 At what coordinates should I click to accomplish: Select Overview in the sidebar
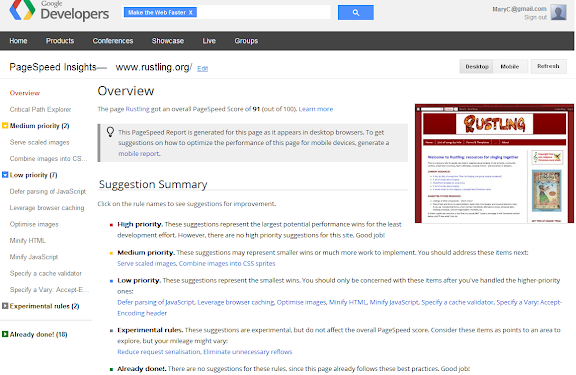(x=25, y=93)
